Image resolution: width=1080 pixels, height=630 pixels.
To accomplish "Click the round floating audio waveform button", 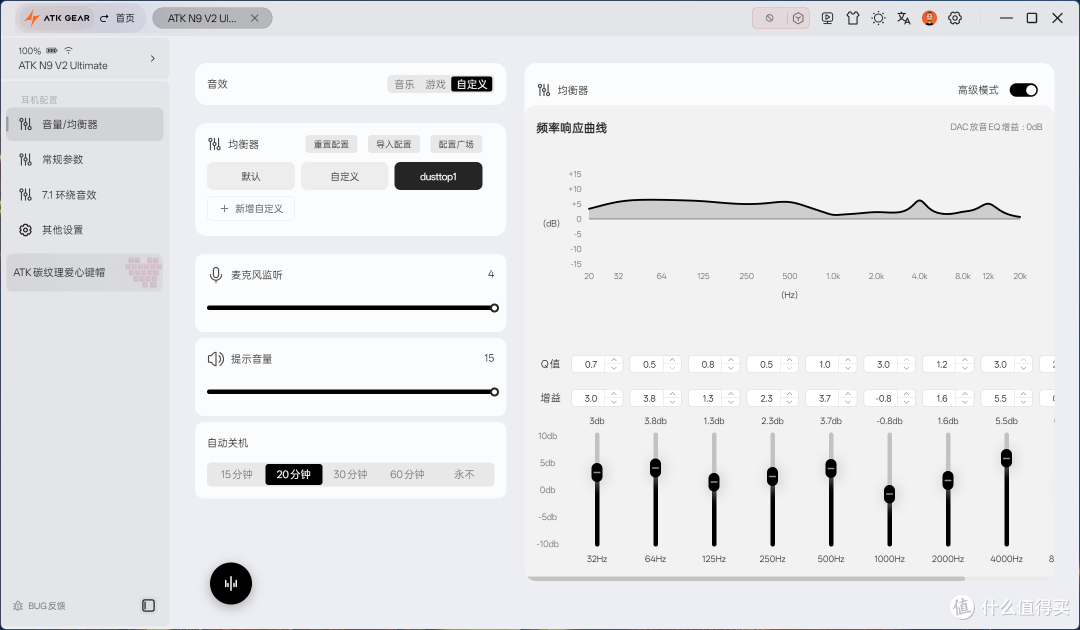I will [x=231, y=584].
